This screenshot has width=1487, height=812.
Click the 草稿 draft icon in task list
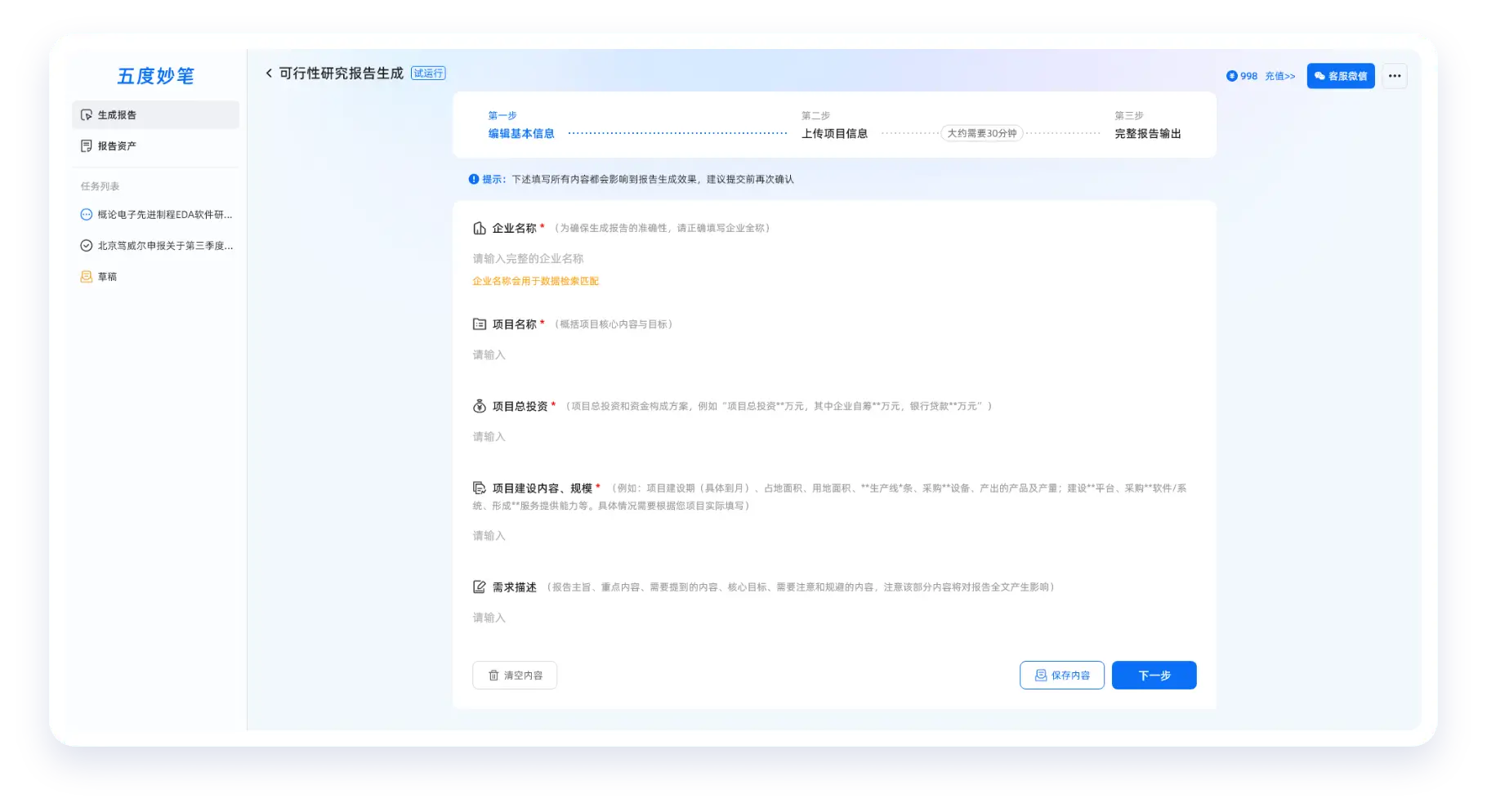(86, 277)
